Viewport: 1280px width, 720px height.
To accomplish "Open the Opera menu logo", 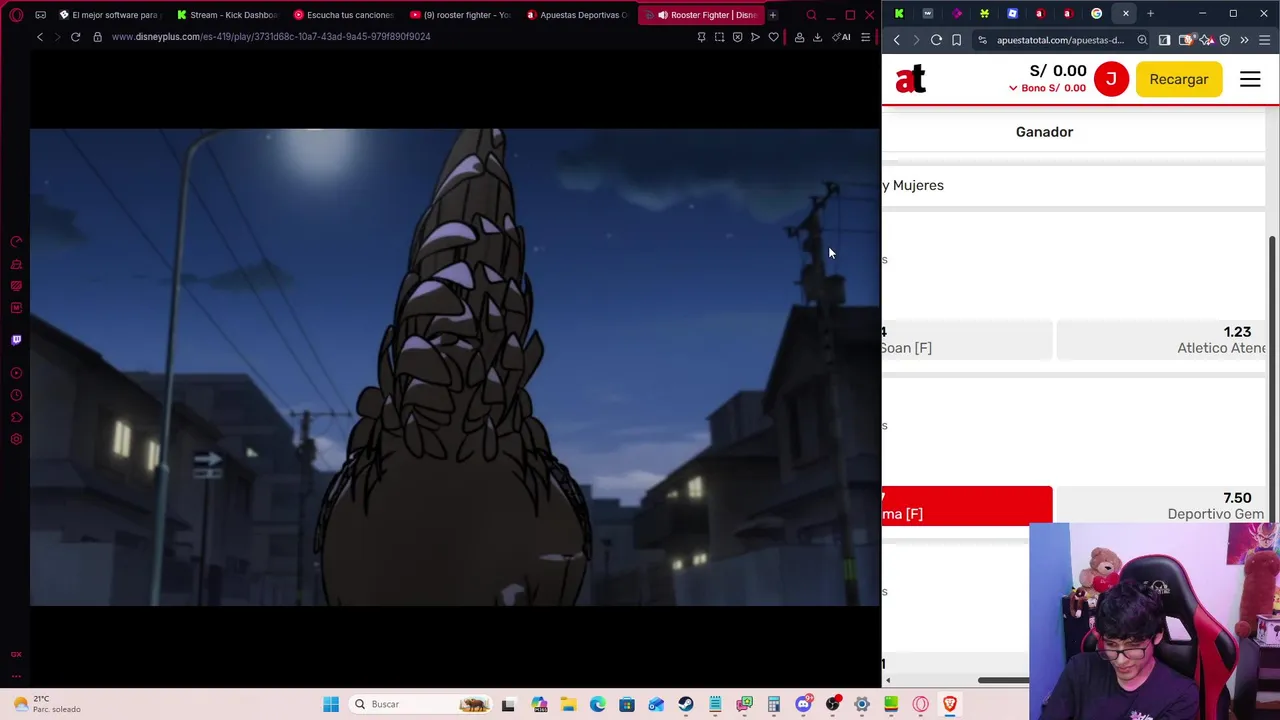I will 16,15.
